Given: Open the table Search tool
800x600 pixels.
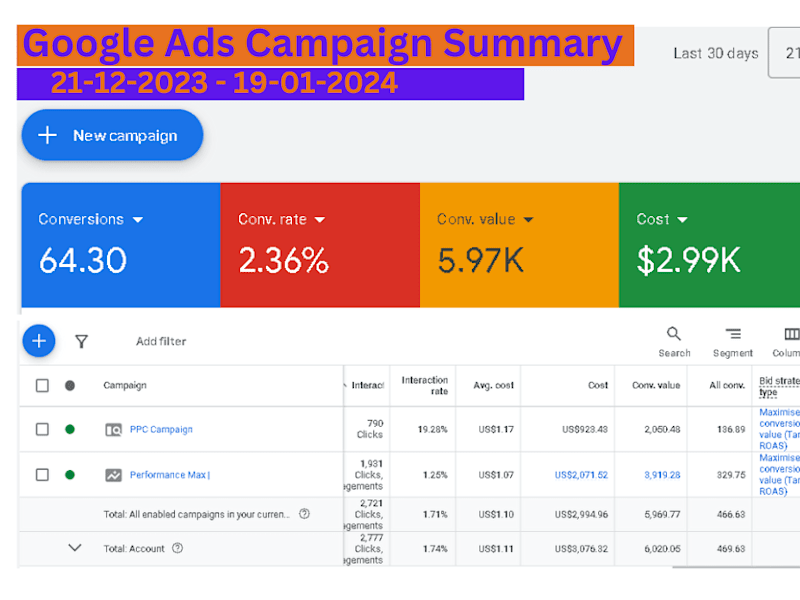Looking at the screenshot, I should click(674, 342).
